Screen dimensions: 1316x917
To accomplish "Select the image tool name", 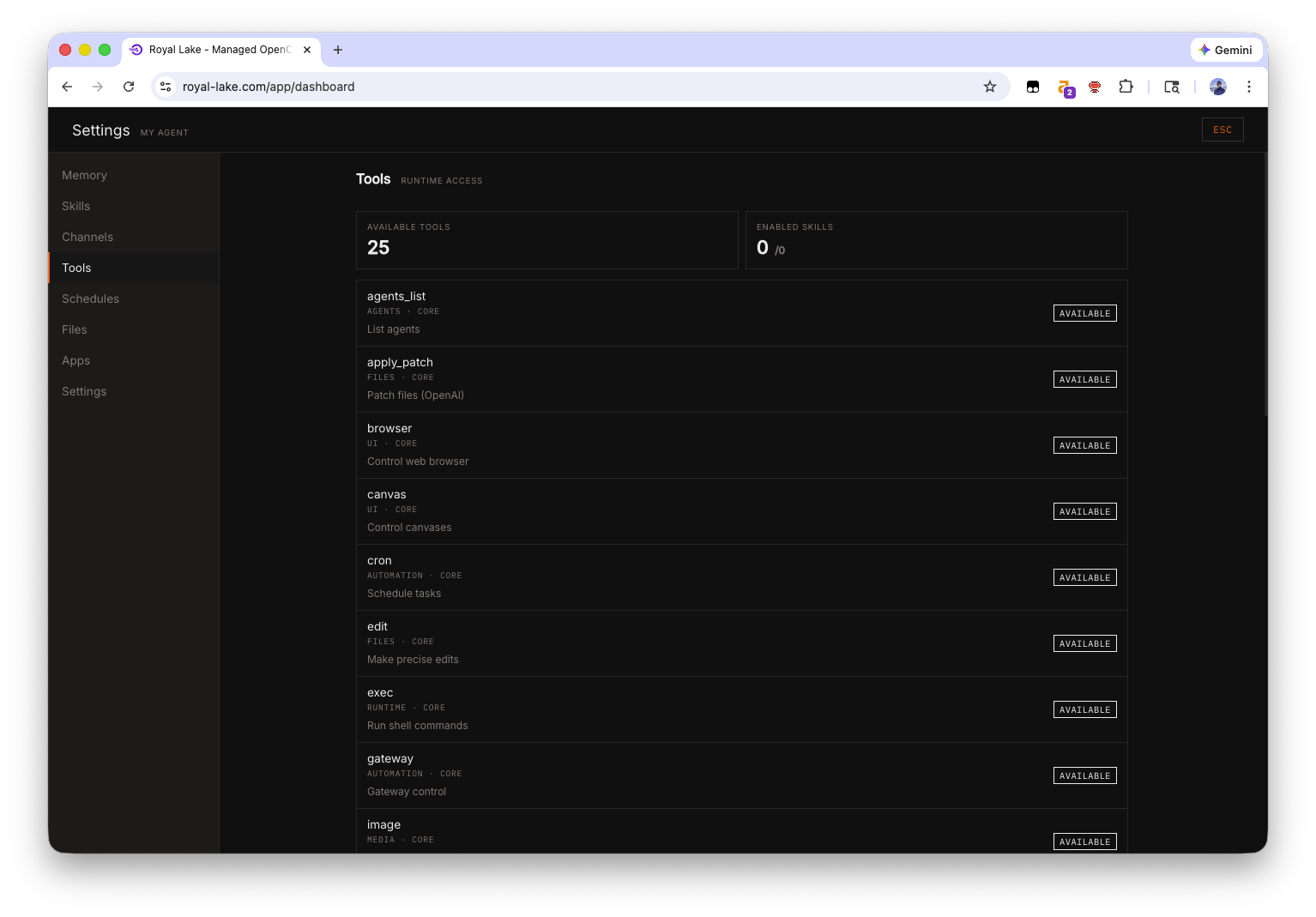I will 383,824.
